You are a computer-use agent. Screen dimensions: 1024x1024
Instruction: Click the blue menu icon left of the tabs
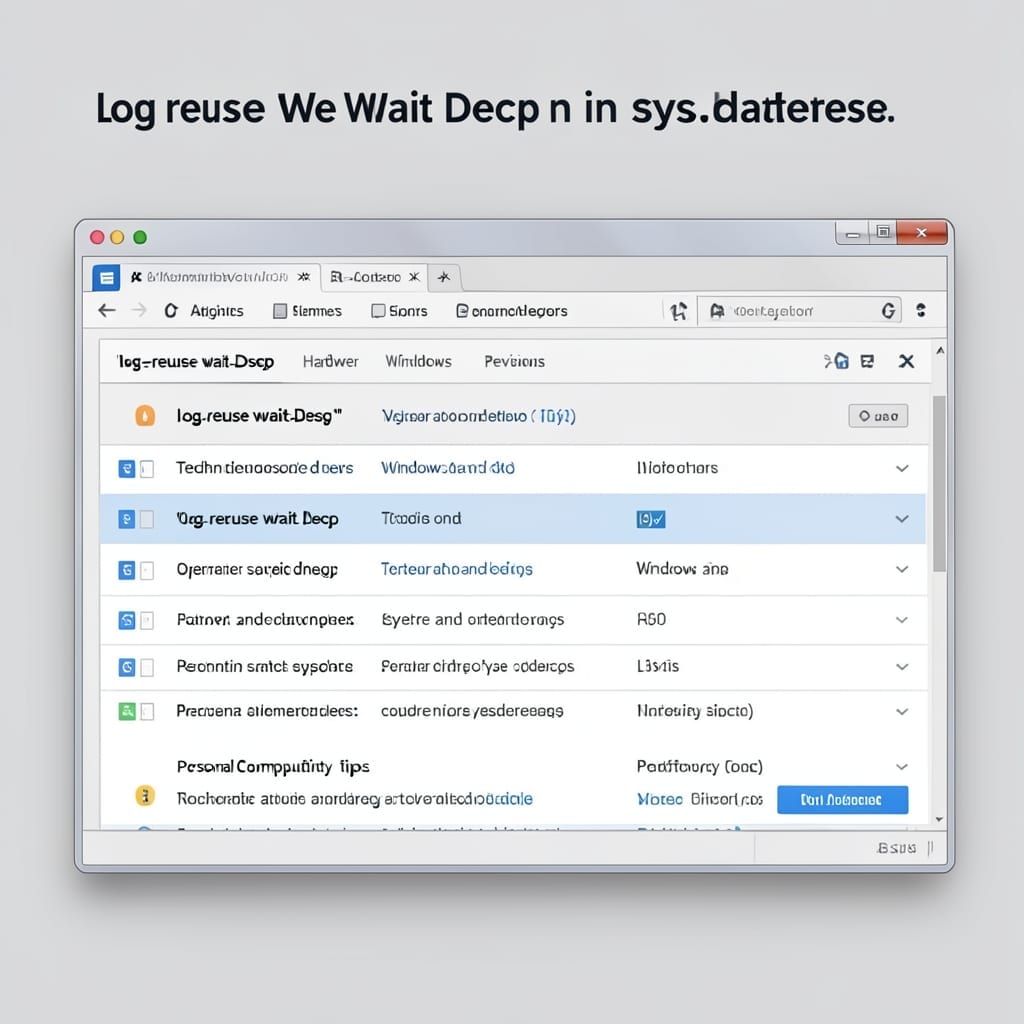pos(106,278)
